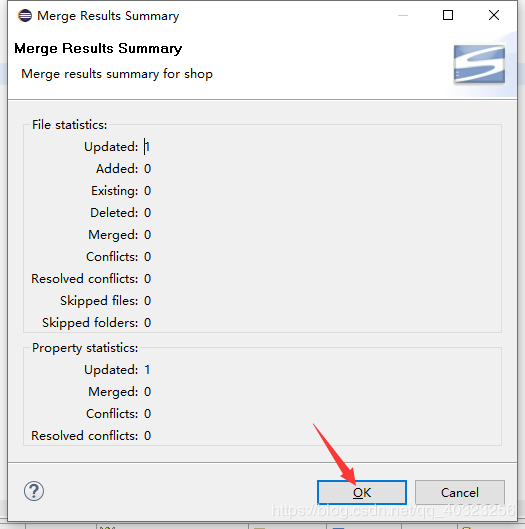The width and height of the screenshot is (525, 529).
Task: Cancel the Merge Results Summary dialog
Action: [460, 493]
